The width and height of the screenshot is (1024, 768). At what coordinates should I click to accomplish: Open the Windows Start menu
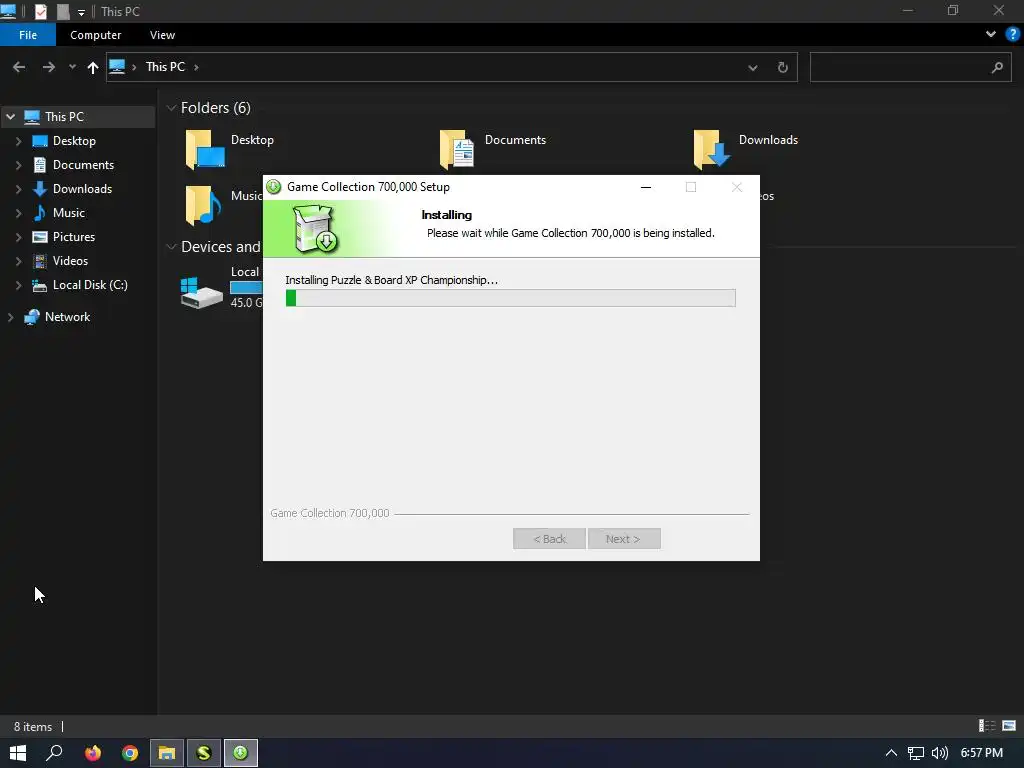[x=18, y=753]
